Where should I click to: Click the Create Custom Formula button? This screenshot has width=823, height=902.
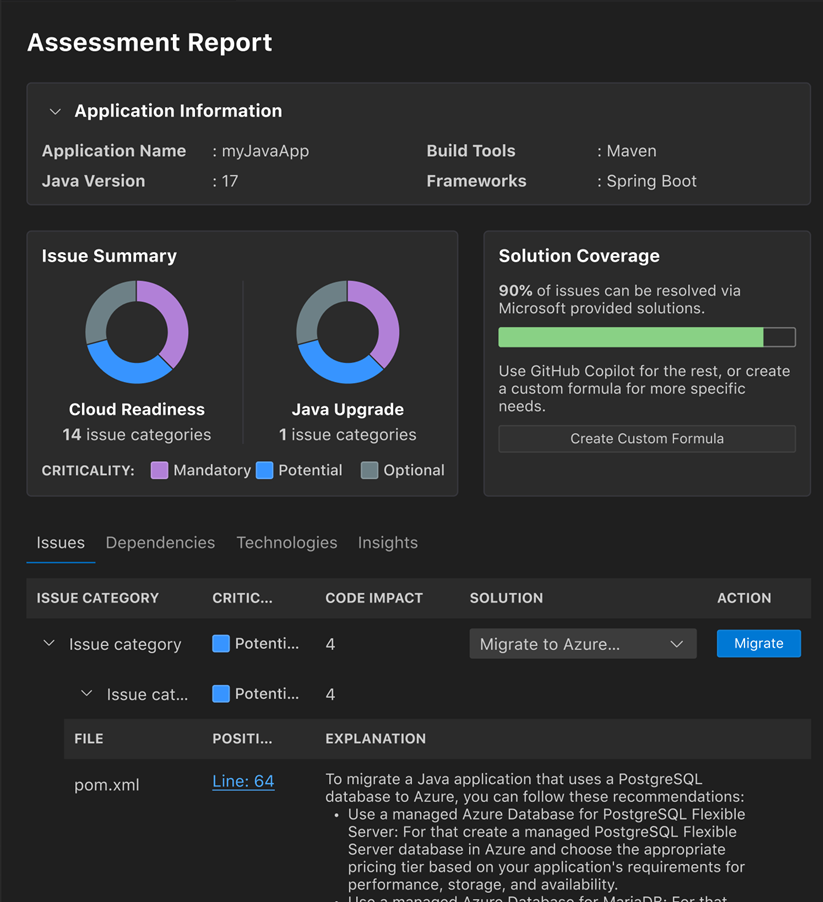click(x=647, y=439)
